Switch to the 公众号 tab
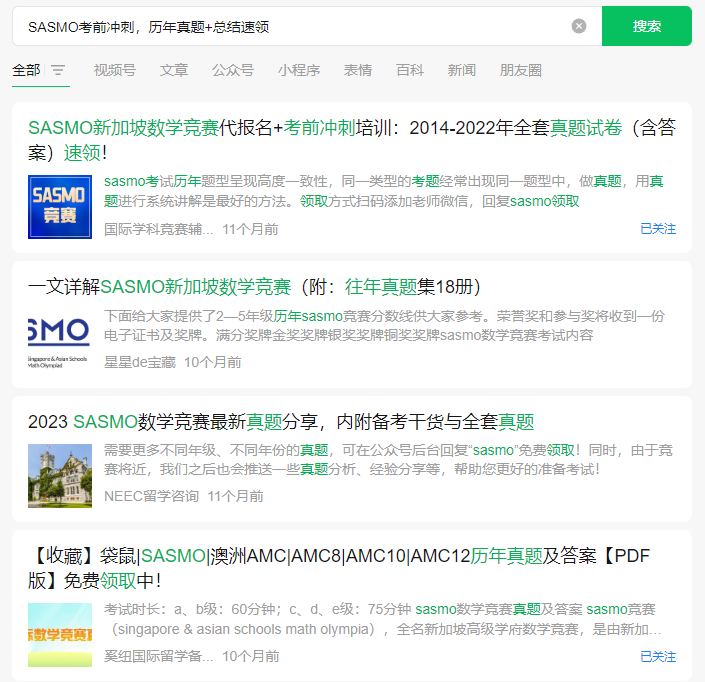Image resolution: width=705 pixels, height=682 pixels. [233, 70]
